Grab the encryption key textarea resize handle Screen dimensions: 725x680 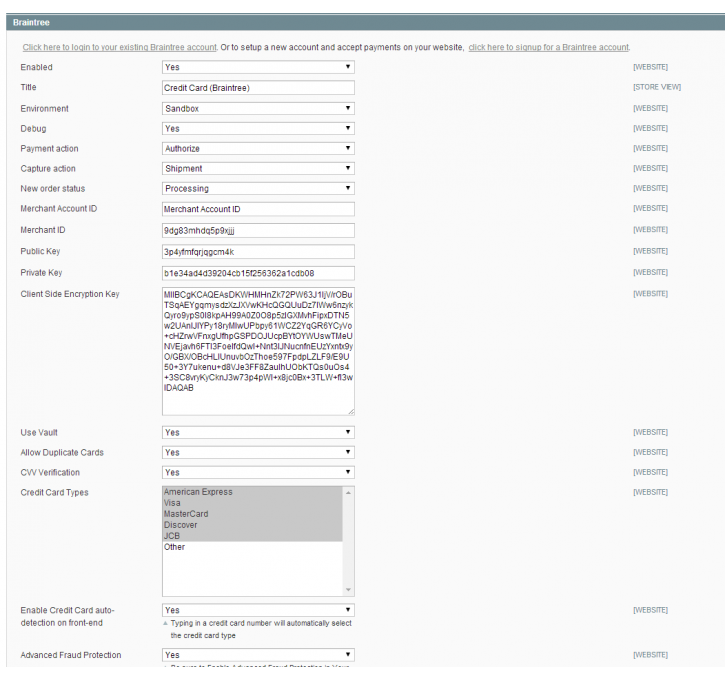(x=351, y=411)
